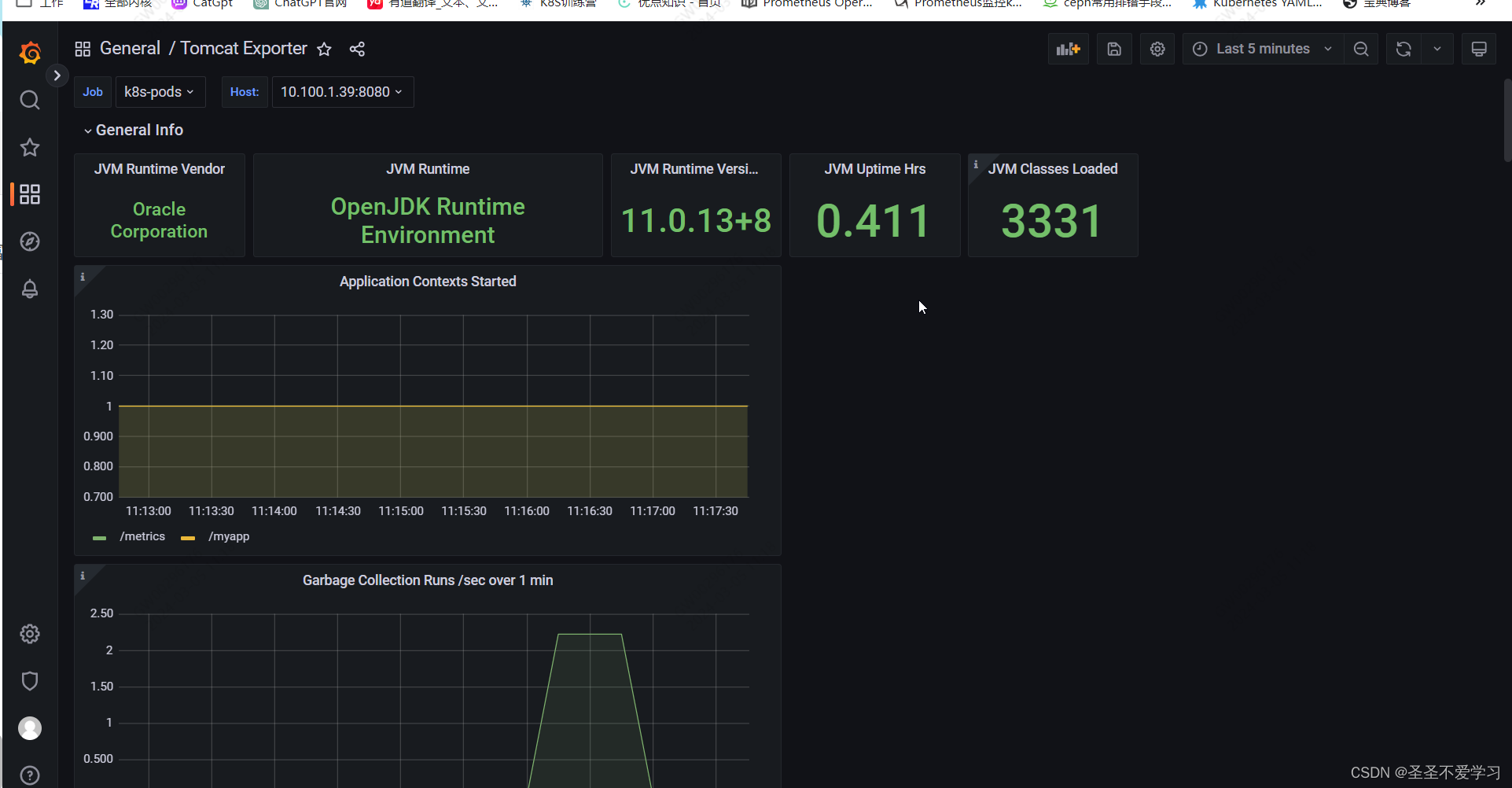
Task: Click the Tomcat Exporter dashboard title
Action: pos(244,48)
